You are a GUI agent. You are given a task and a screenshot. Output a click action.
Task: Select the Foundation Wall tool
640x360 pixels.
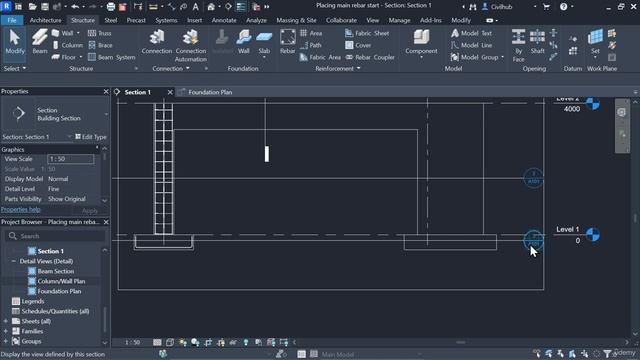coord(243,42)
